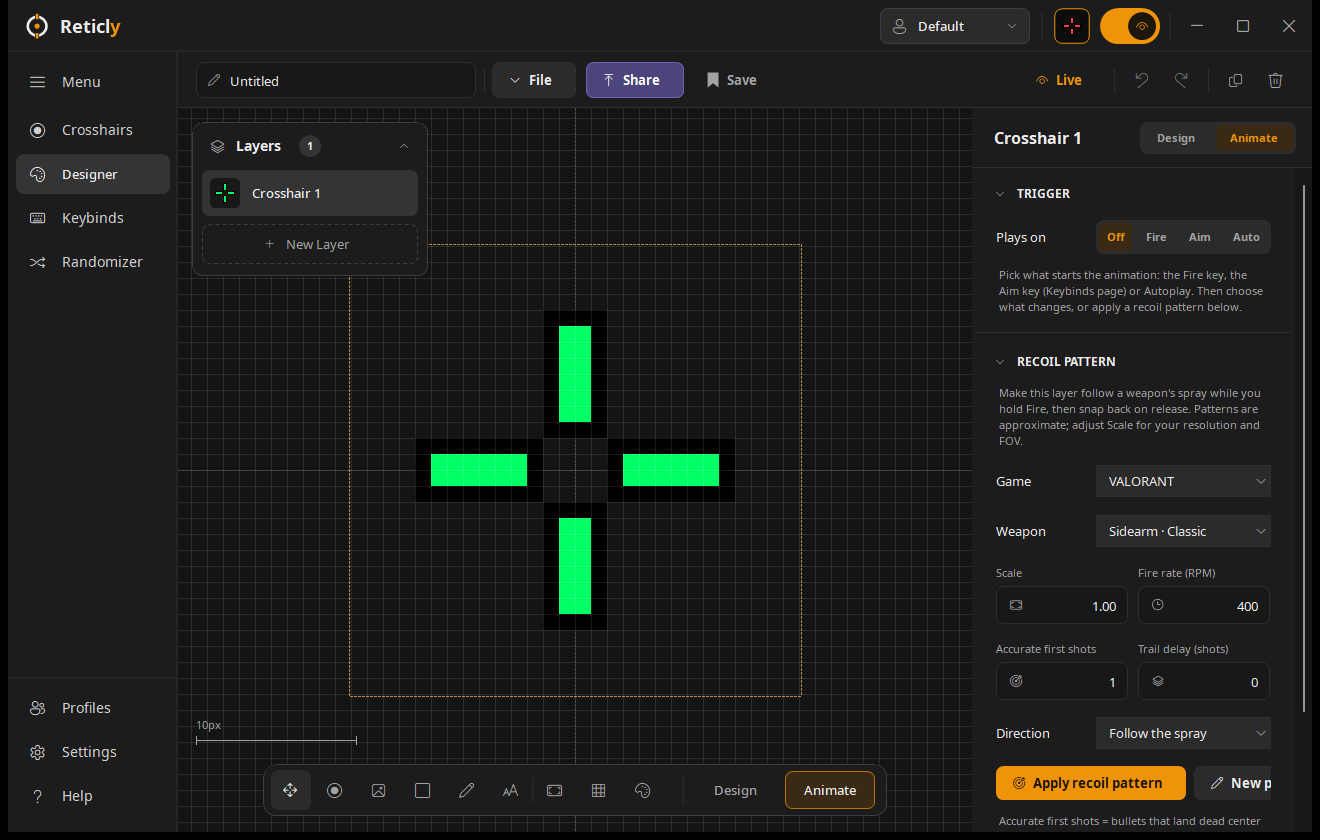Toggle the orange eye overlay switch

(1130, 26)
